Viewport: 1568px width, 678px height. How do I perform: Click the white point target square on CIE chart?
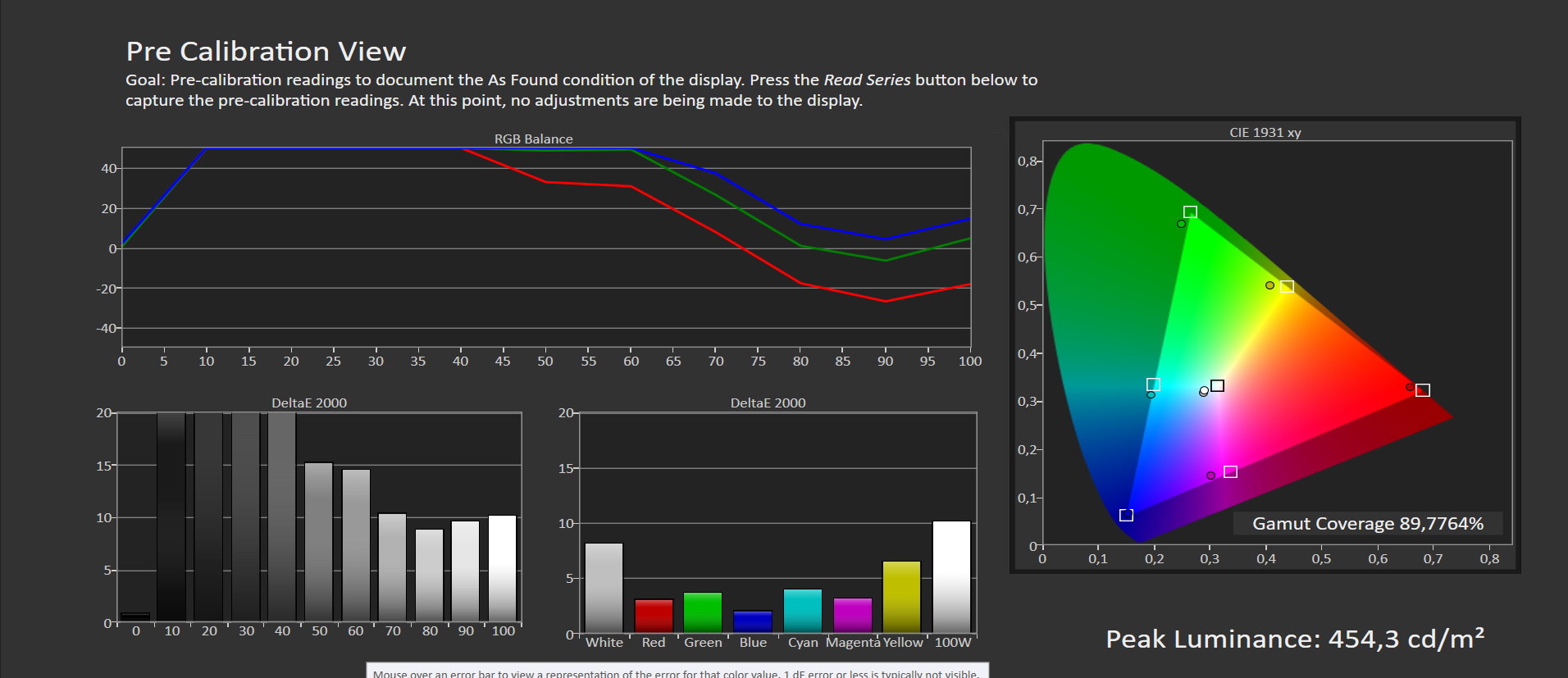pyautogui.click(x=1217, y=385)
